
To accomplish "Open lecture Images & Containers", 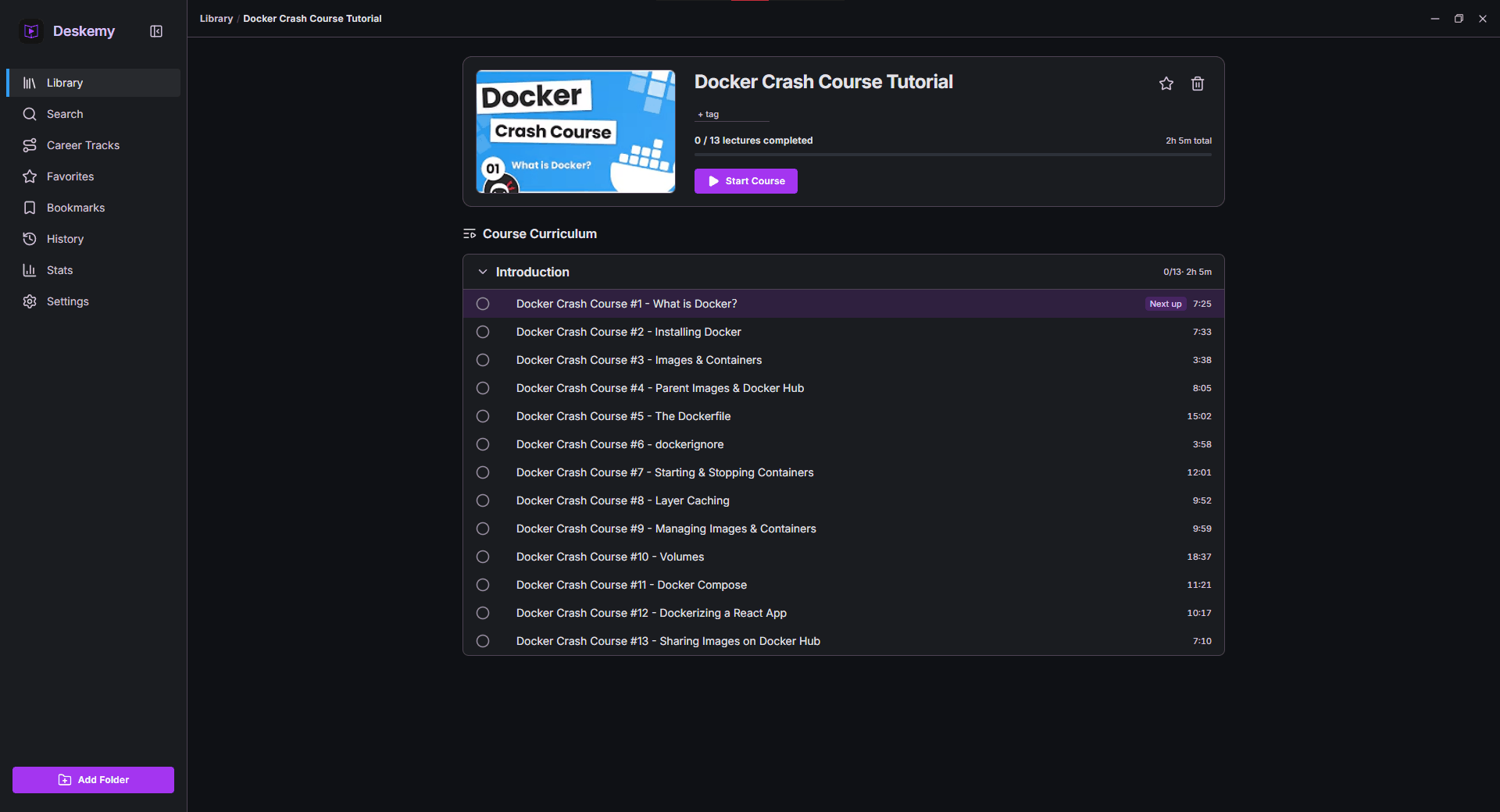I will pyautogui.click(x=639, y=360).
